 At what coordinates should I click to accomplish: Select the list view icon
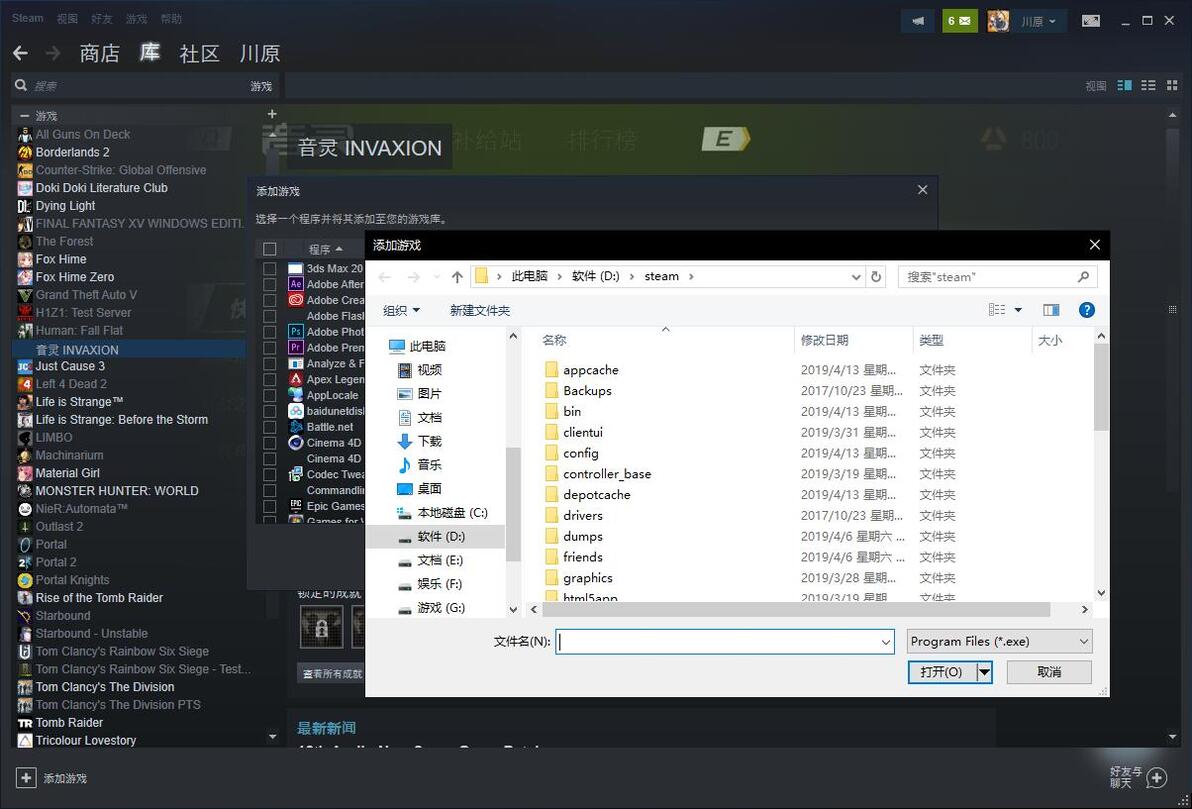coord(1148,85)
